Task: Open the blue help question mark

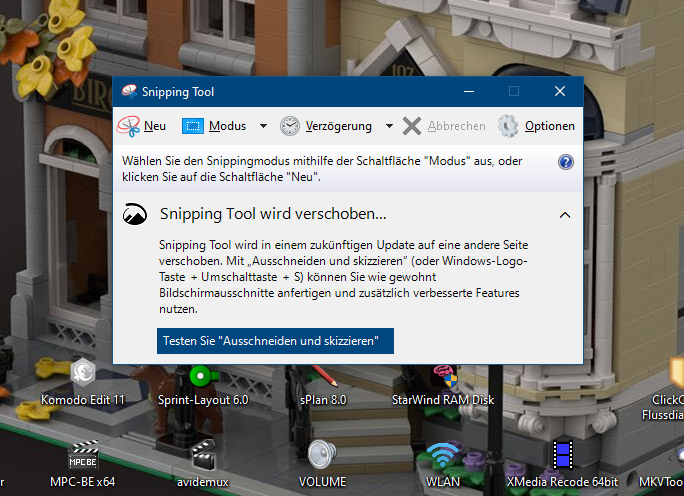Action: (x=566, y=162)
